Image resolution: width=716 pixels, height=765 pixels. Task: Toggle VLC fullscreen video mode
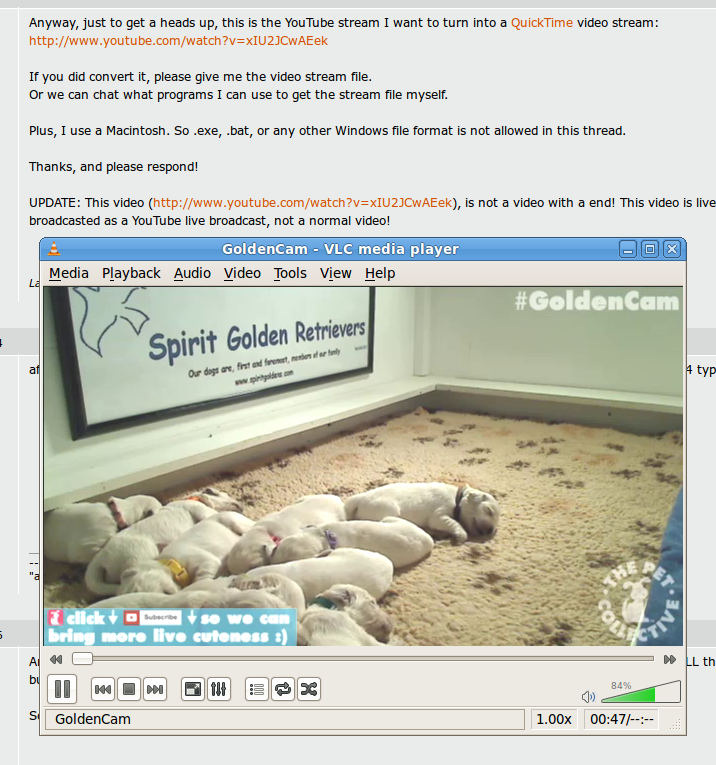(193, 689)
